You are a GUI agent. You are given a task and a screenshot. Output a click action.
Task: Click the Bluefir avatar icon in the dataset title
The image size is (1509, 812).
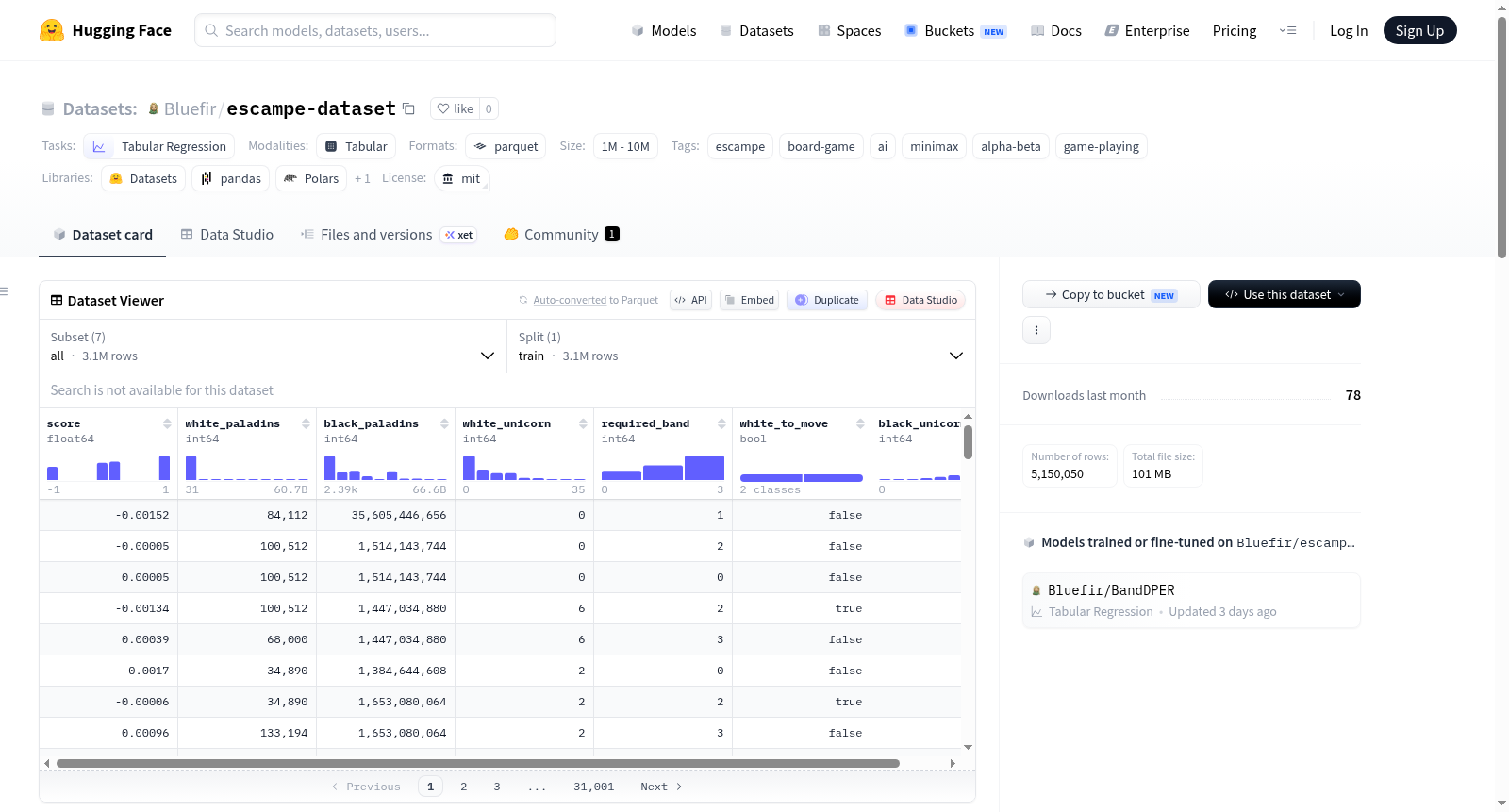154,108
